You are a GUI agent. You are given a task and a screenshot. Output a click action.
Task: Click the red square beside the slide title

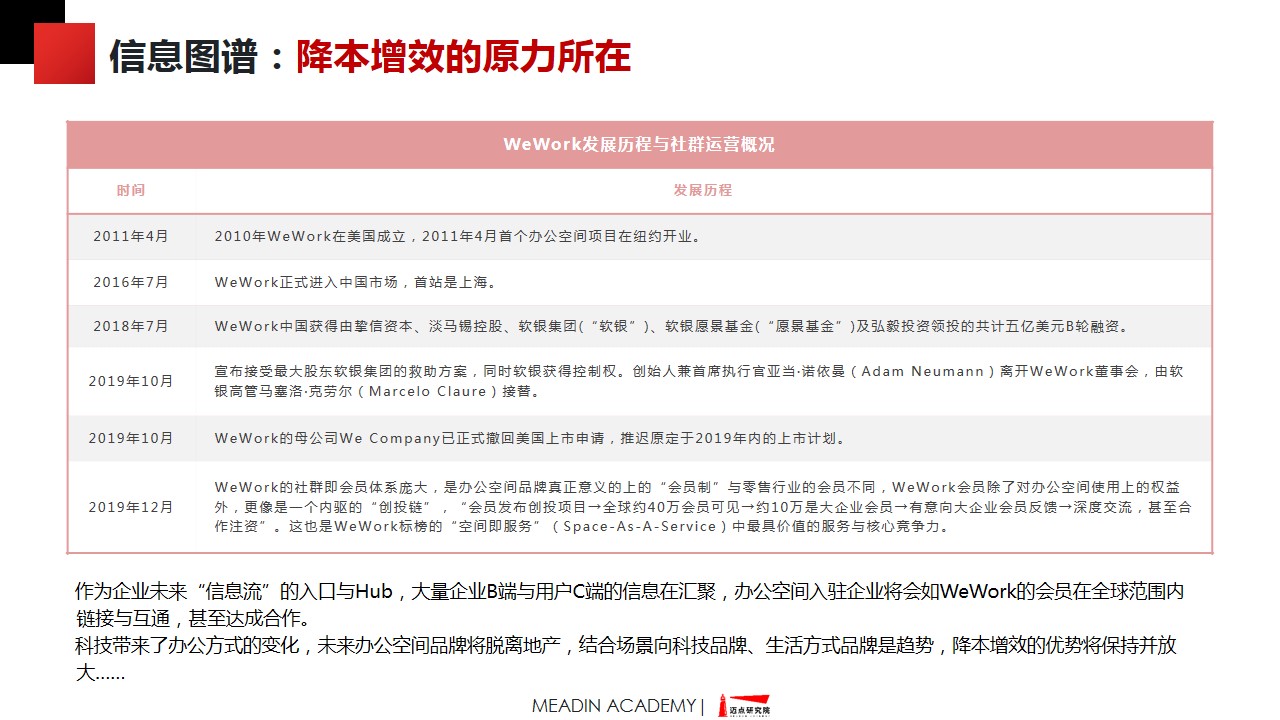tap(64, 53)
